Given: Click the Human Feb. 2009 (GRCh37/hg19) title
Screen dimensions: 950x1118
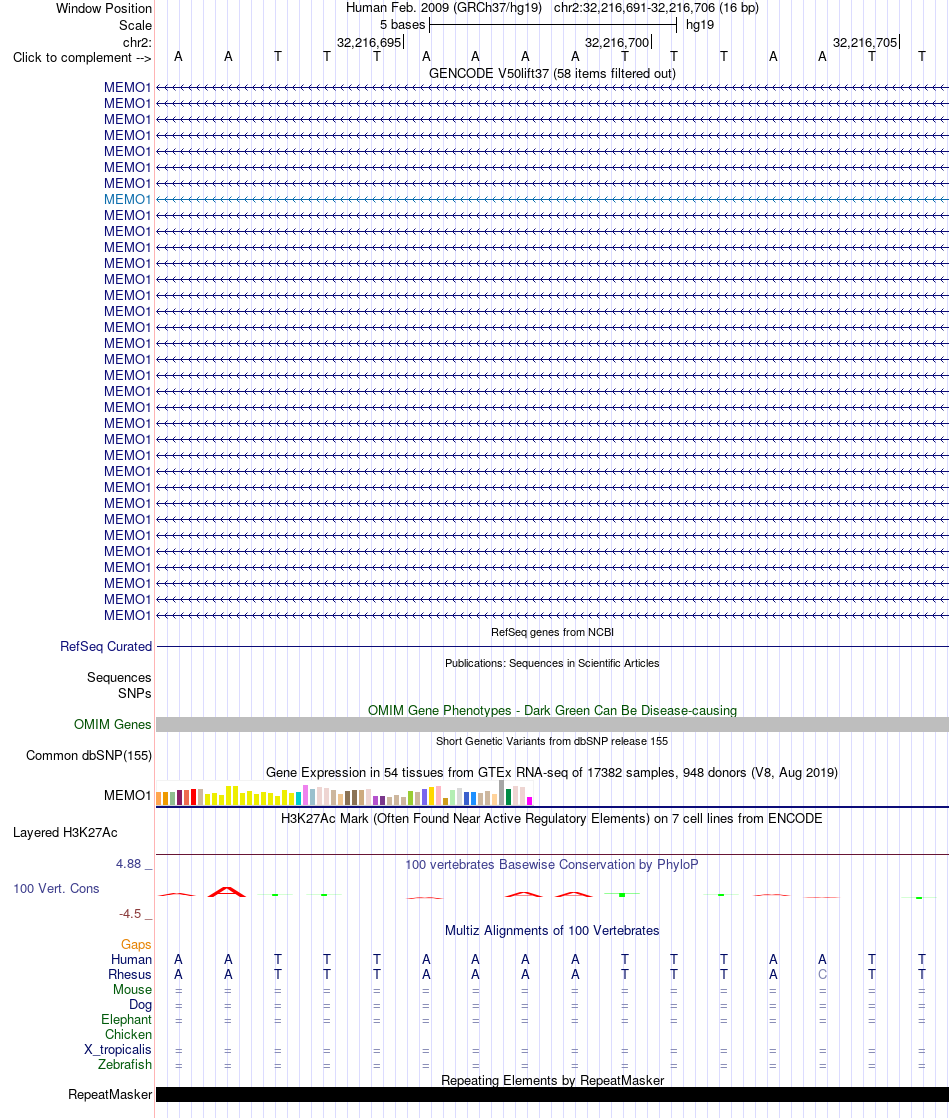Looking at the screenshot, I should click(444, 8).
